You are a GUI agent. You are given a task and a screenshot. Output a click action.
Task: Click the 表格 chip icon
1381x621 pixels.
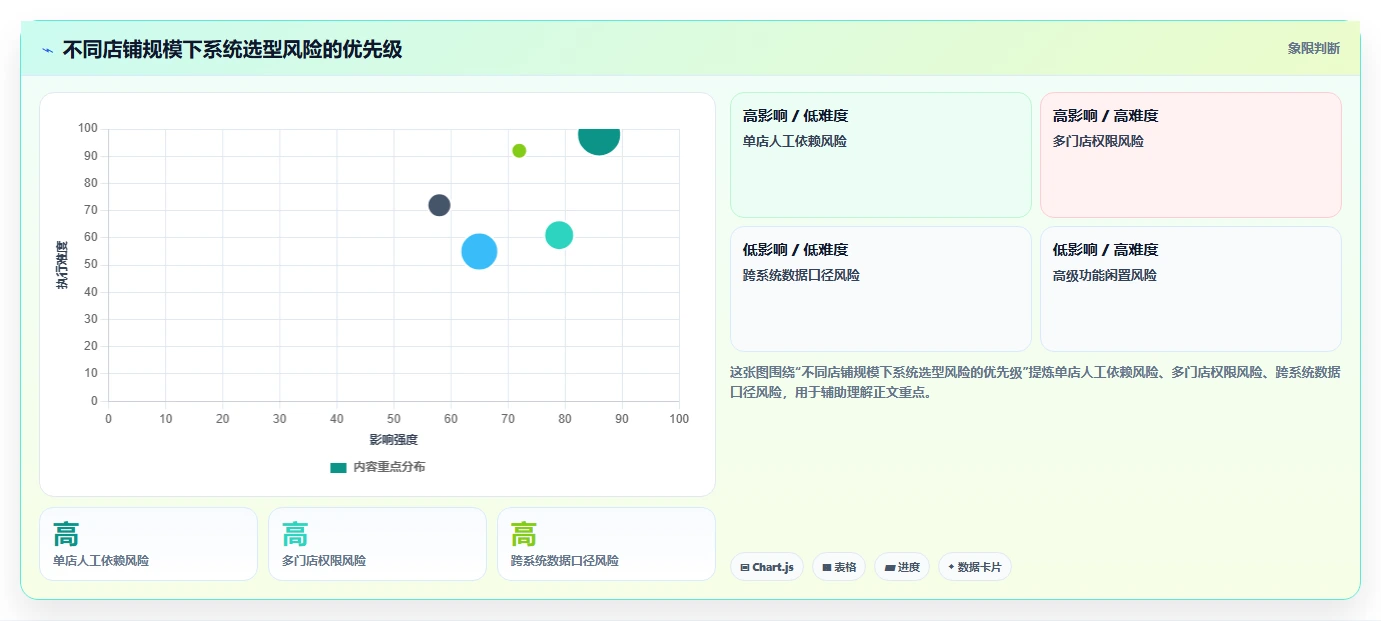tap(827, 567)
